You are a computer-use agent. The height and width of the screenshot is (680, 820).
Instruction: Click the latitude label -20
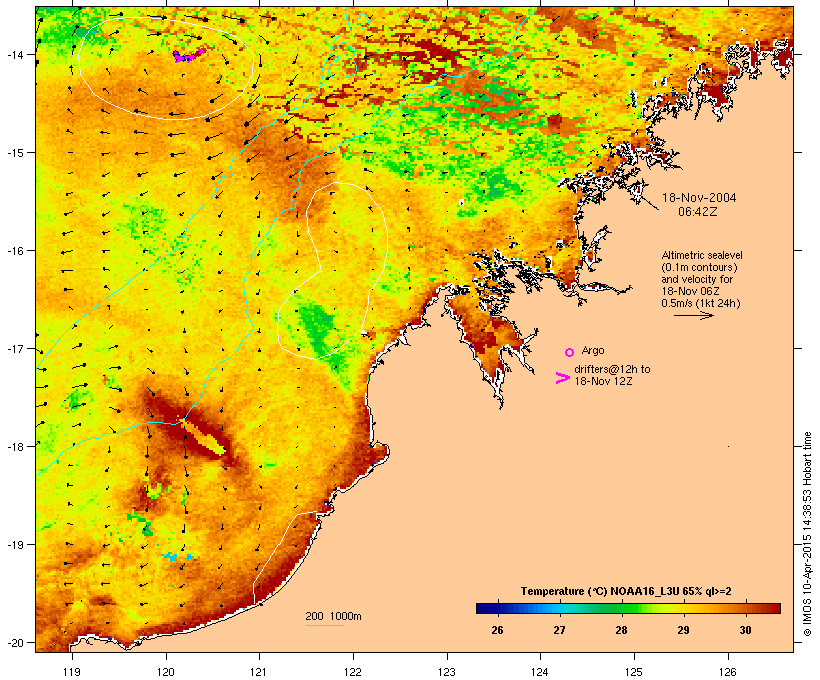[x=14, y=642]
